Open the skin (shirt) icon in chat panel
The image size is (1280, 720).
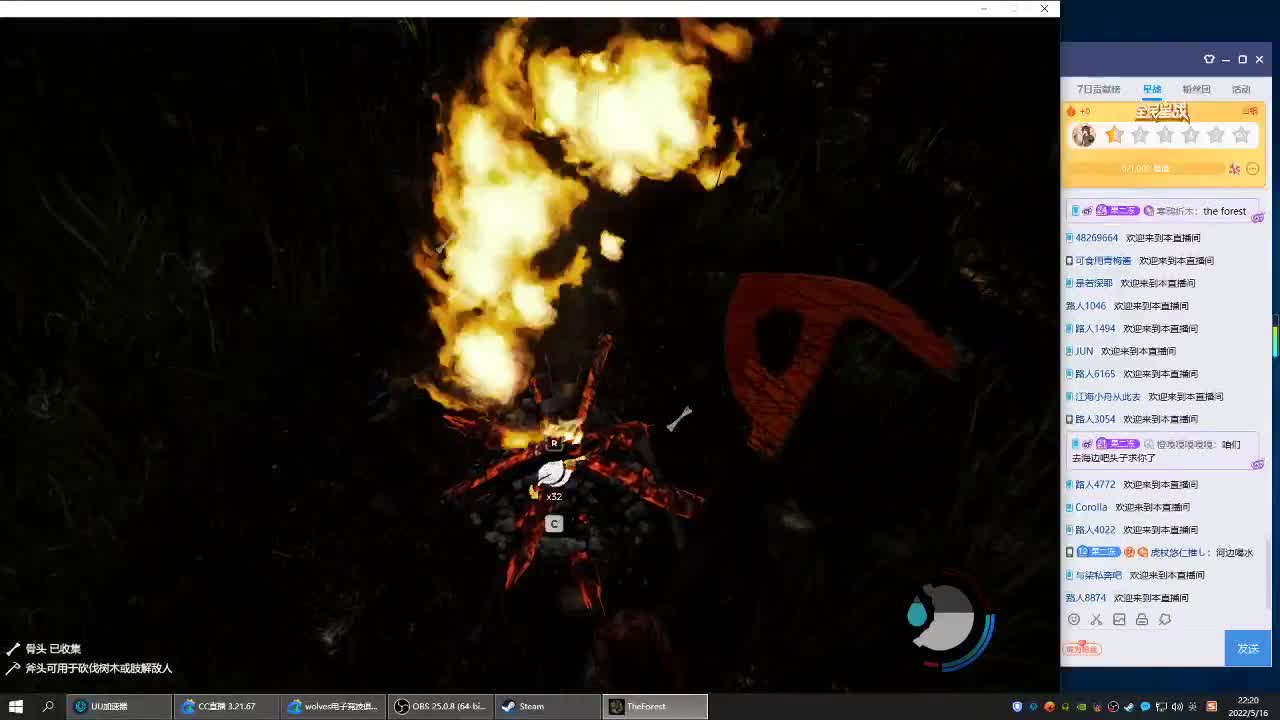[x=1209, y=59]
